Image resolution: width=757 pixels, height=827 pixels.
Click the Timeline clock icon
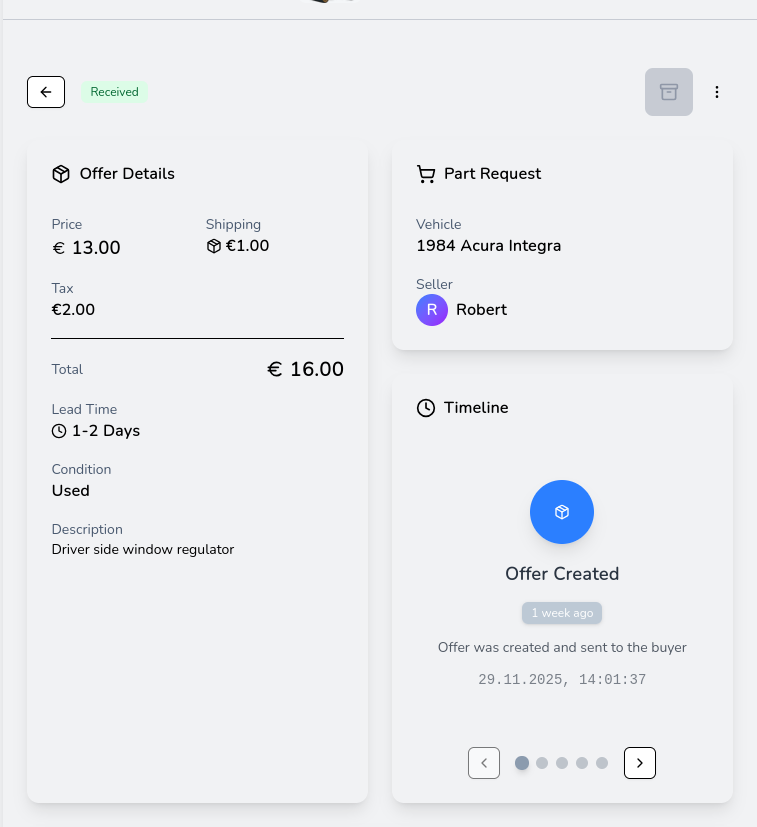426,408
